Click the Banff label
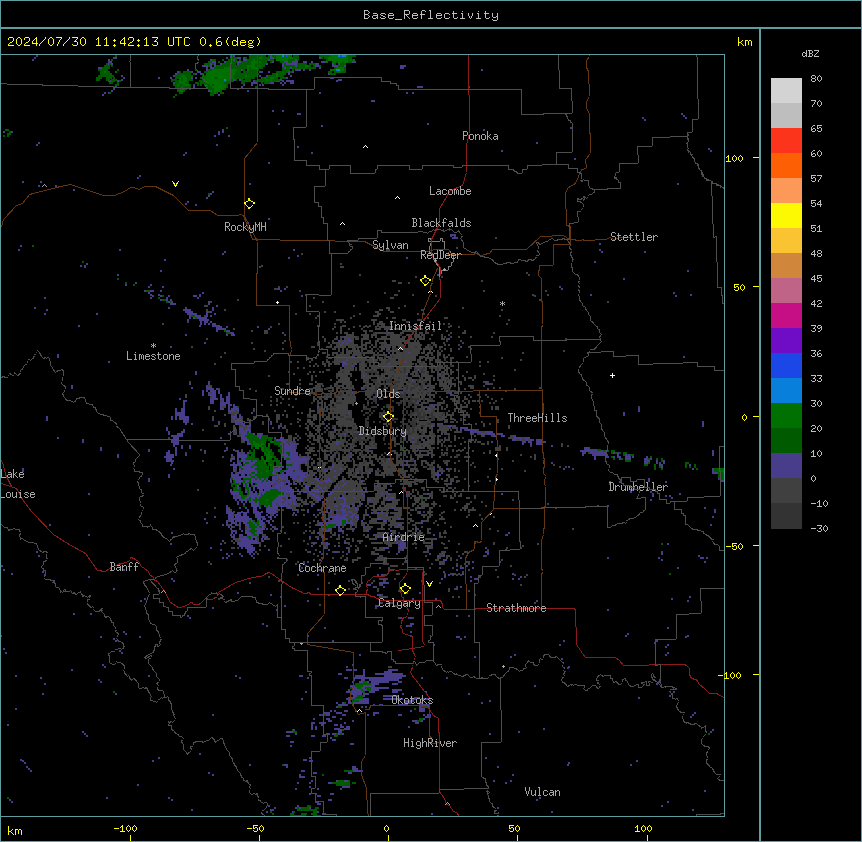 (x=124, y=567)
